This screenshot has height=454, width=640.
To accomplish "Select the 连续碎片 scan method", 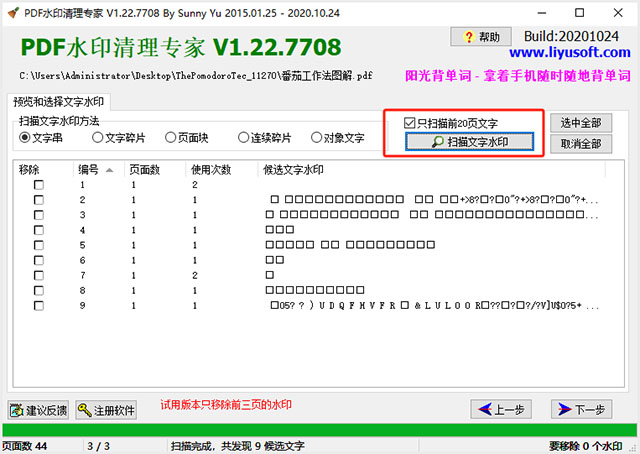I will tap(264, 138).
